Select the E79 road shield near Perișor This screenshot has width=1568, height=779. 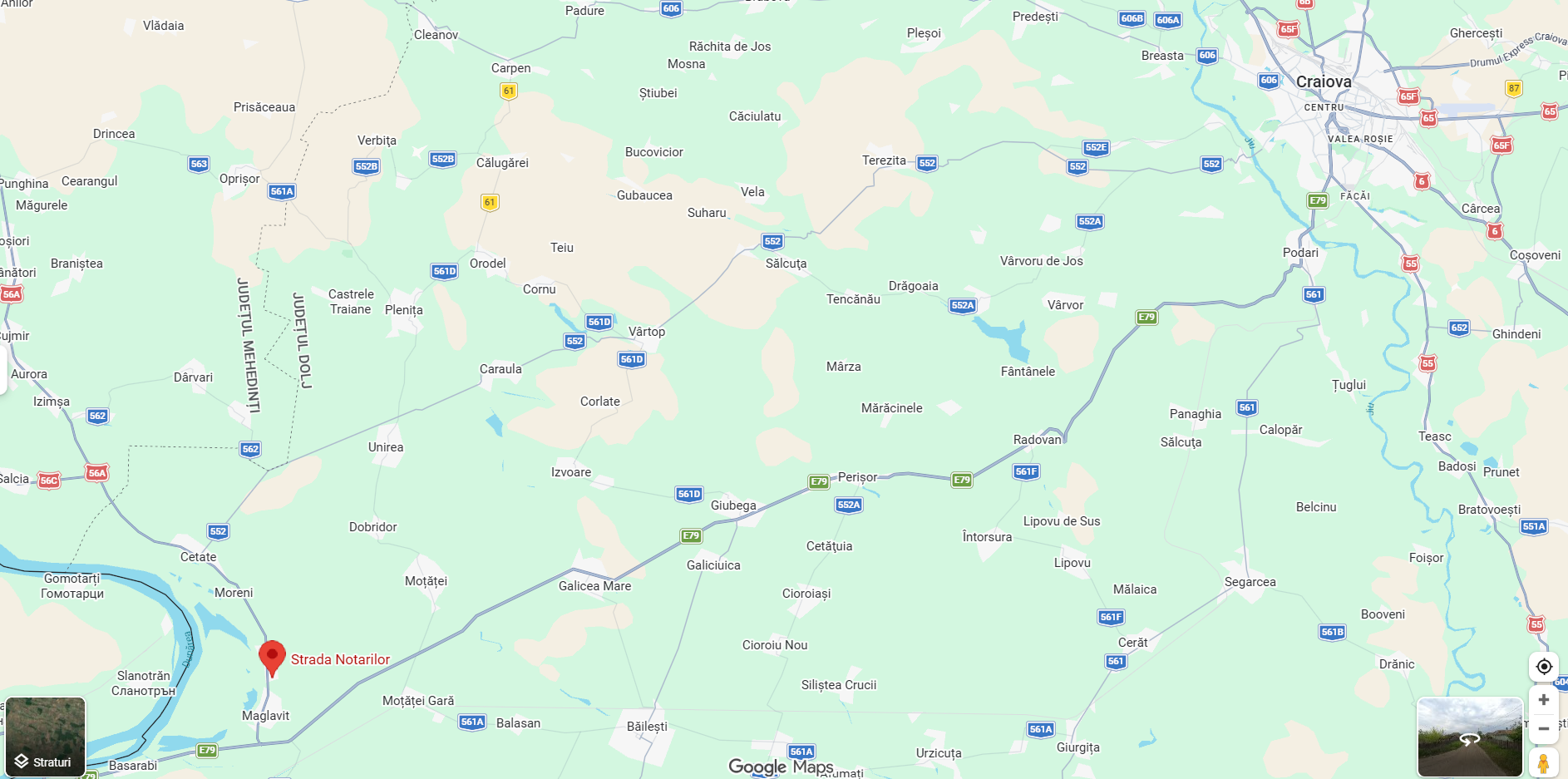point(819,481)
